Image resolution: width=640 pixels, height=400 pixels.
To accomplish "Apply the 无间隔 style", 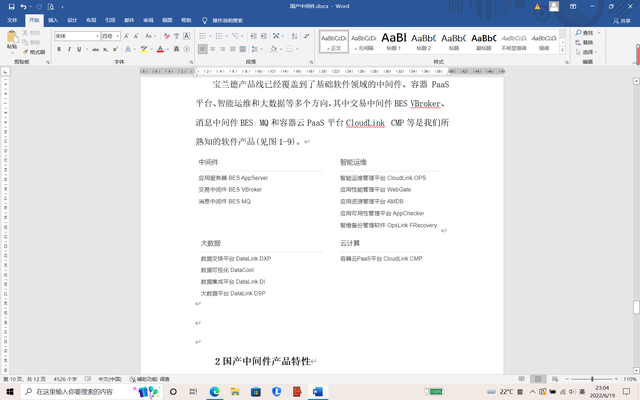I will point(364,42).
